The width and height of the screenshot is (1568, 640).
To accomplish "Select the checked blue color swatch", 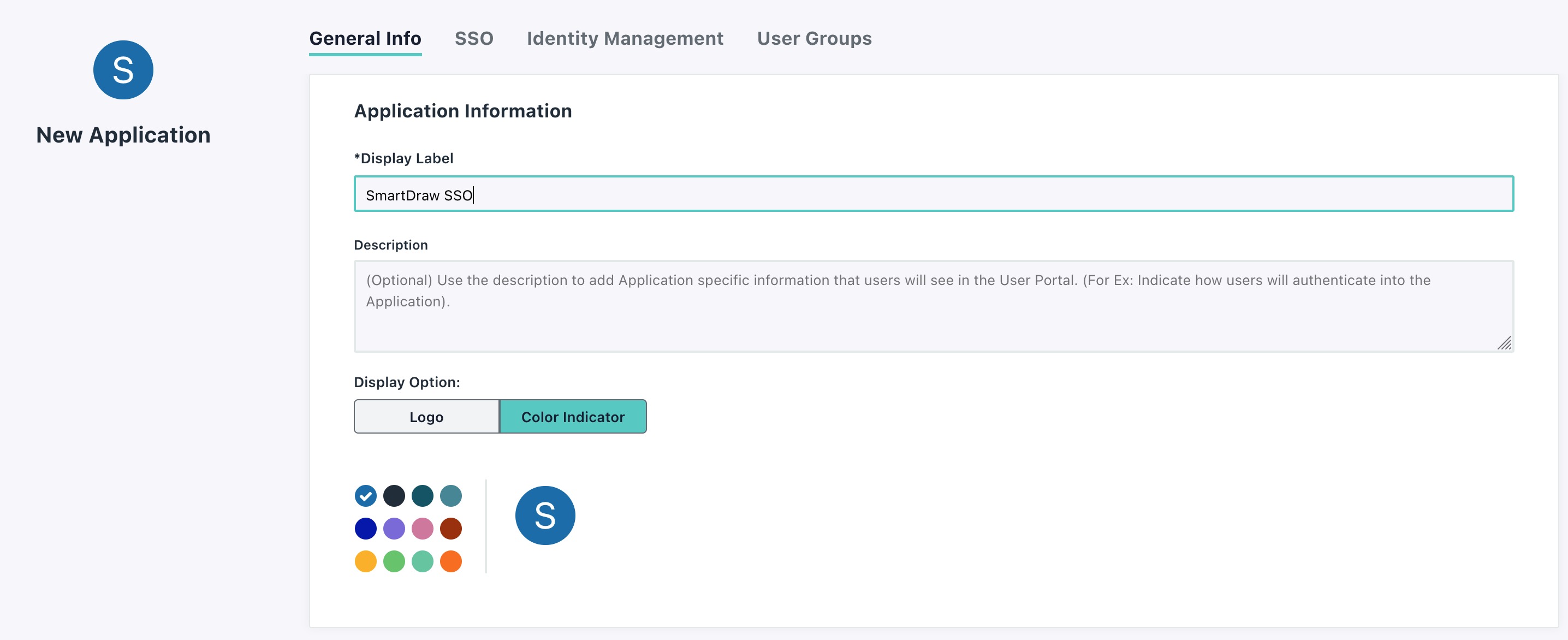I will pyautogui.click(x=366, y=496).
